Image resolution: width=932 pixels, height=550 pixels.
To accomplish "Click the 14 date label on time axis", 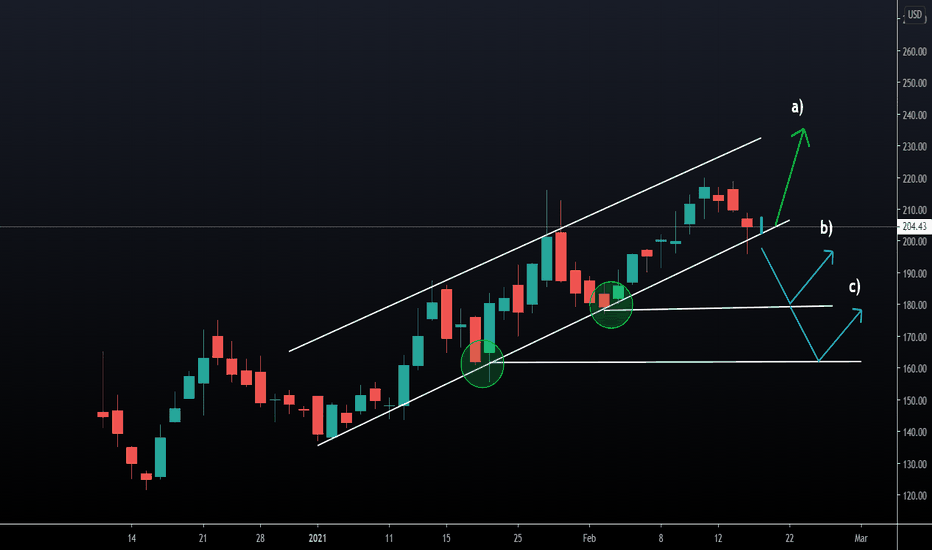I will point(131,538).
